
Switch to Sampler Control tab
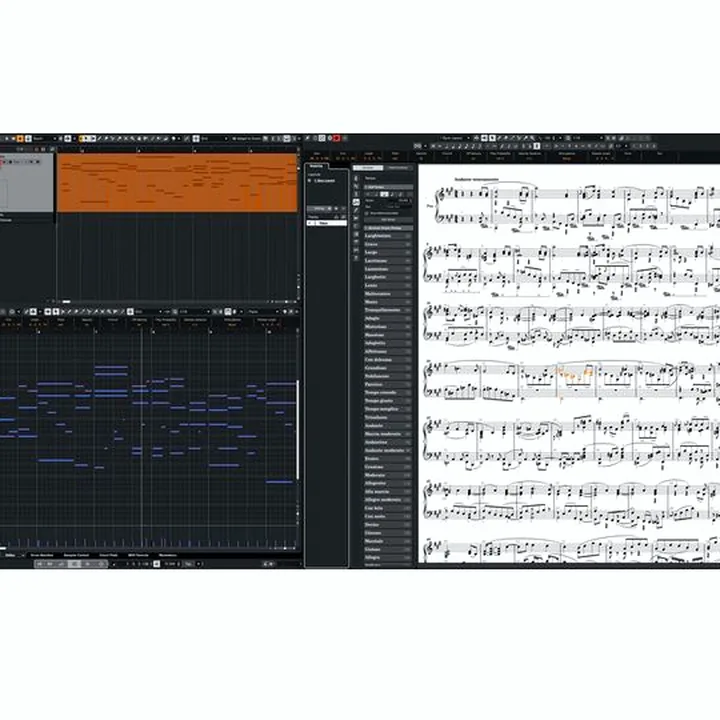(76, 555)
